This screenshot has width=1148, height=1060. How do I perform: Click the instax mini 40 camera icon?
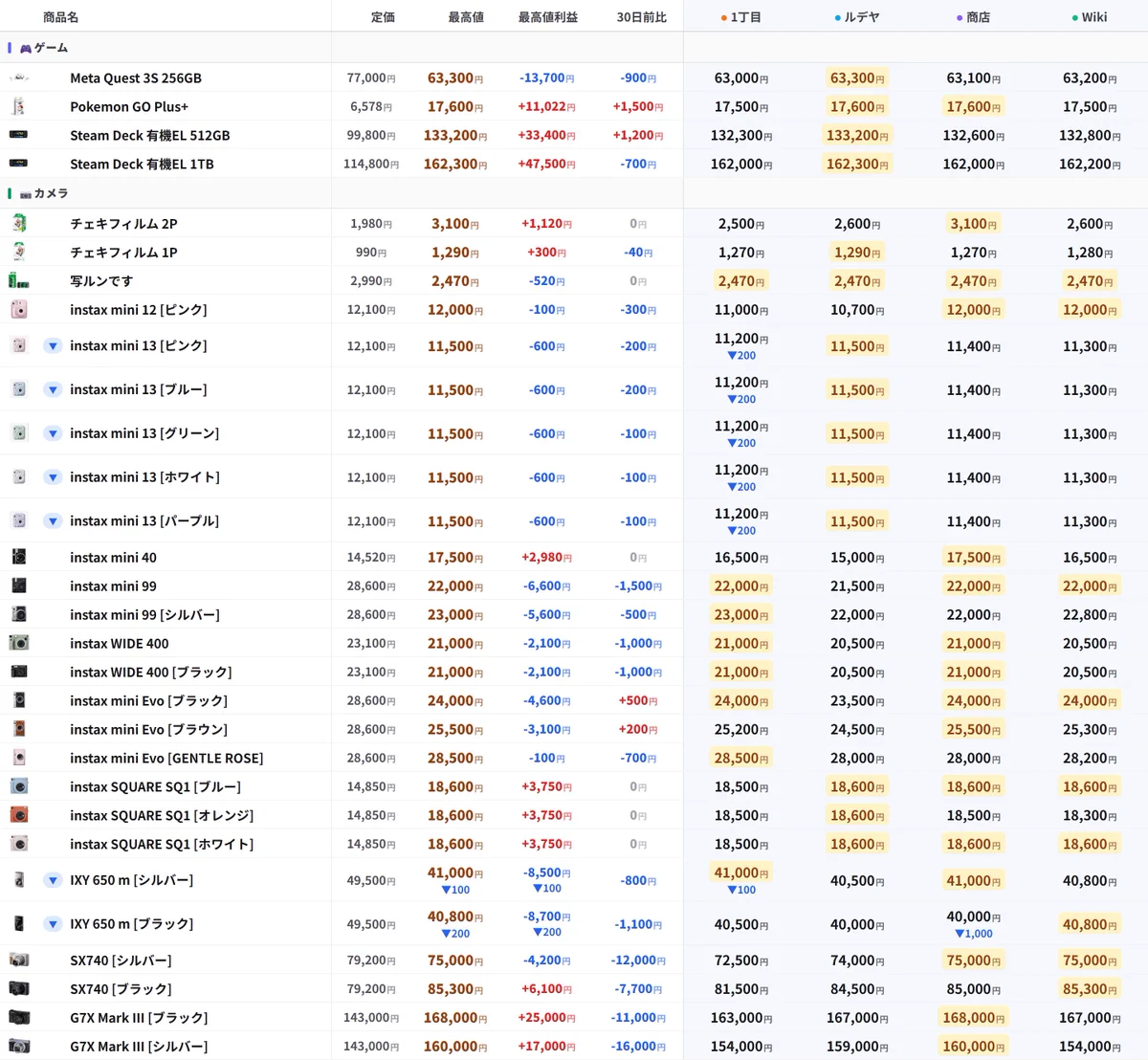click(19, 557)
